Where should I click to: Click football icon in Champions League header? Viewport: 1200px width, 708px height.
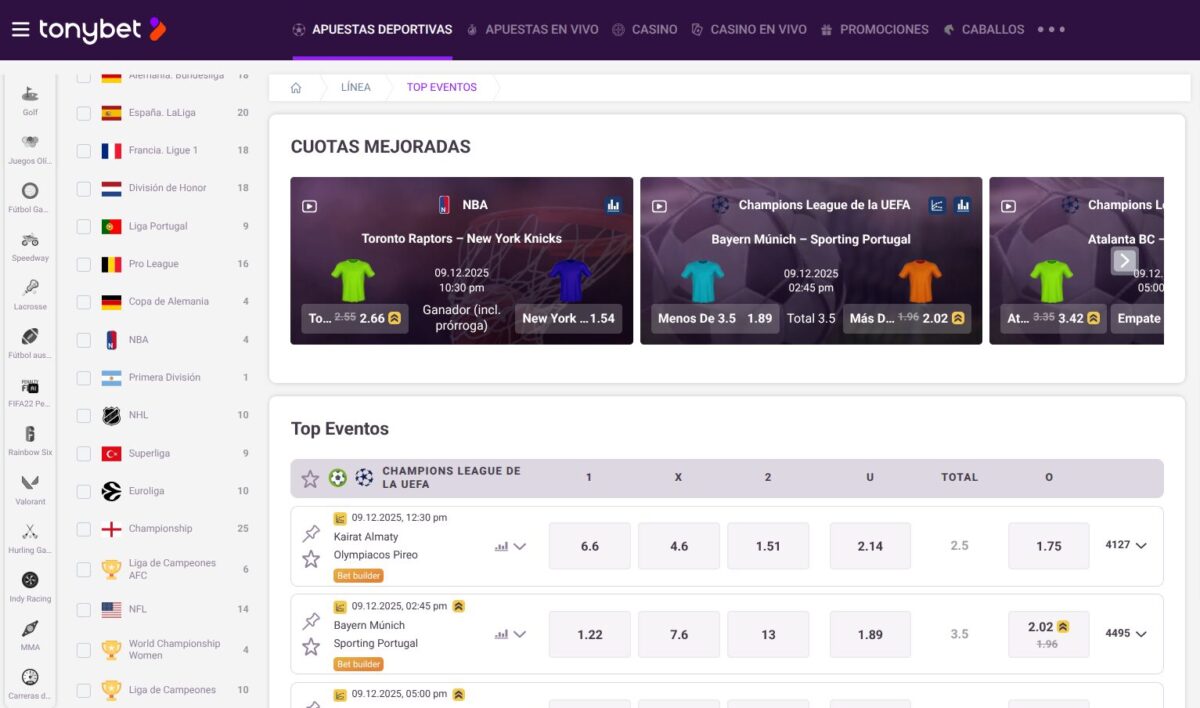coord(338,478)
